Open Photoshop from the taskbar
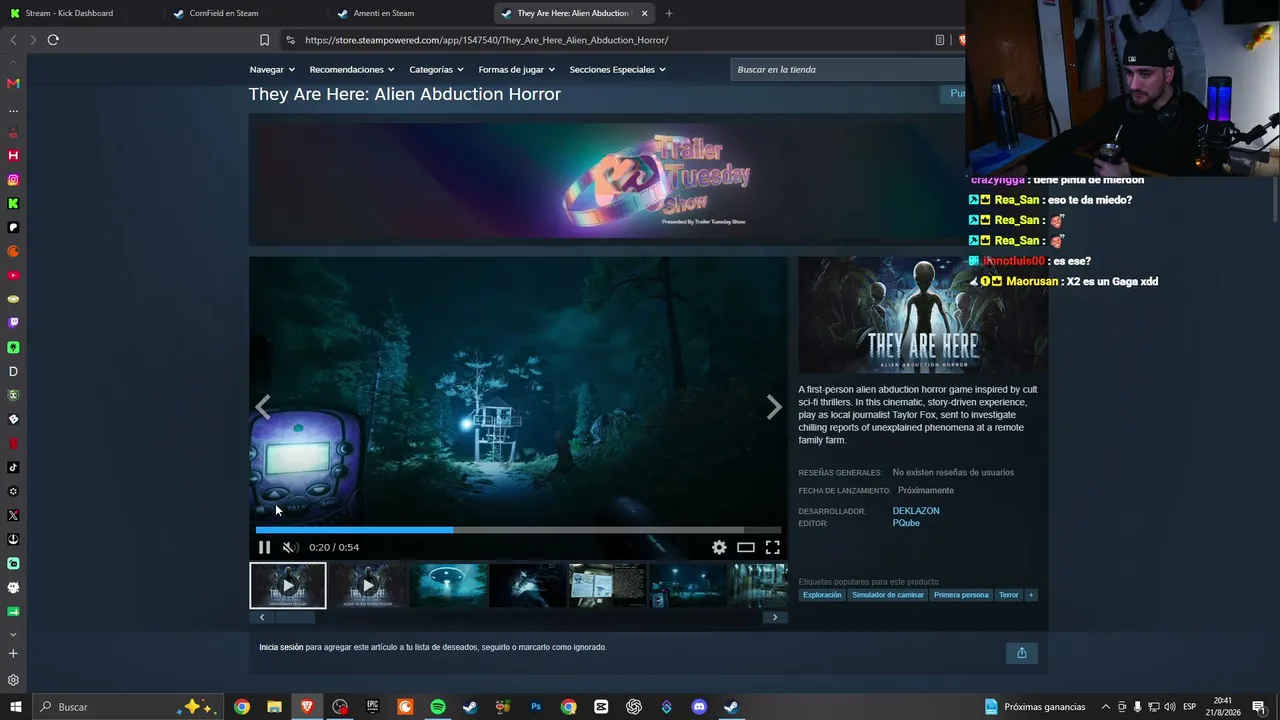The height and width of the screenshot is (720, 1280). (x=536, y=707)
